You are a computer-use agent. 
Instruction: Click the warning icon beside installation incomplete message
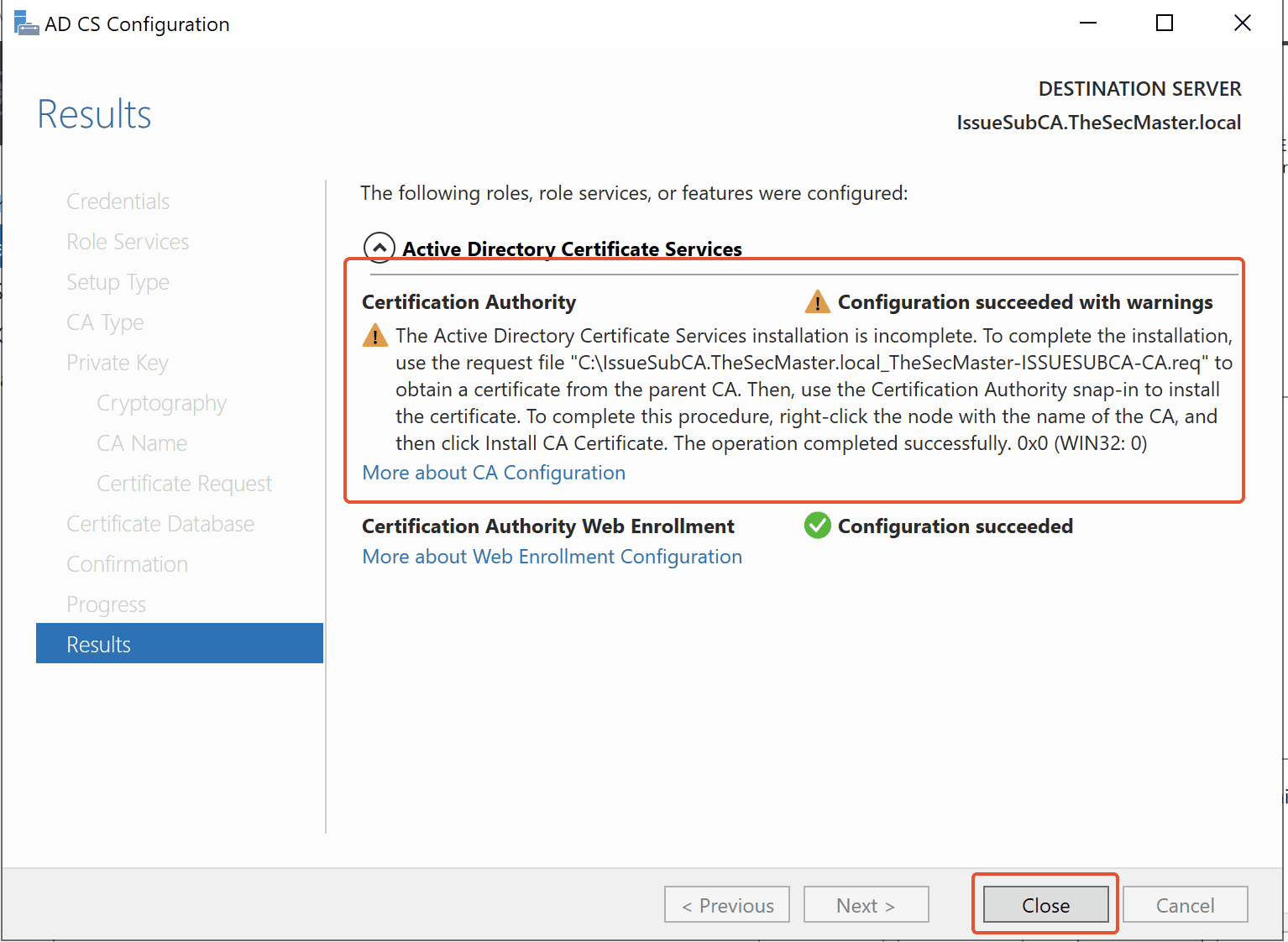click(374, 336)
